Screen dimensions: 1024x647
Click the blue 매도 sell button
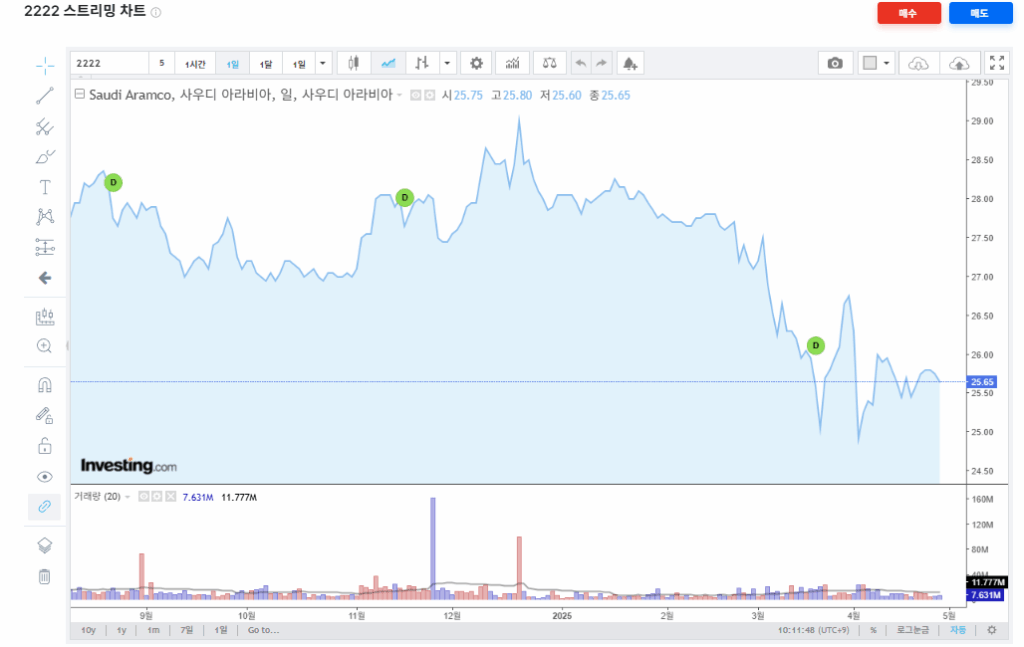tap(980, 13)
